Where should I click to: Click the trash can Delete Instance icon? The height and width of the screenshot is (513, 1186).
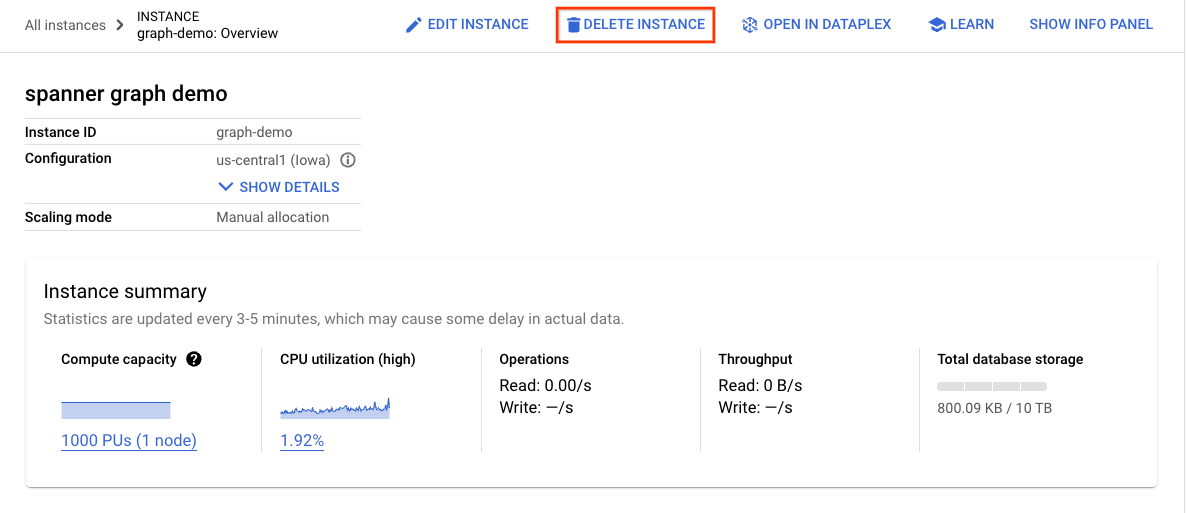pos(573,25)
